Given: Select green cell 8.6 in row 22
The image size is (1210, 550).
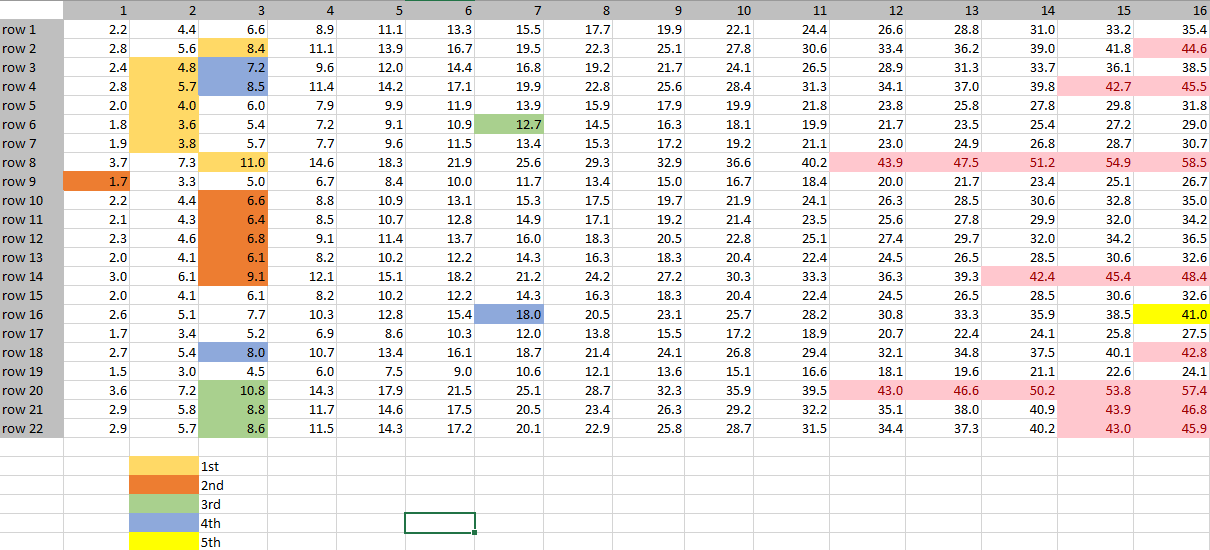Looking at the screenshot, I should click(233, 428).
